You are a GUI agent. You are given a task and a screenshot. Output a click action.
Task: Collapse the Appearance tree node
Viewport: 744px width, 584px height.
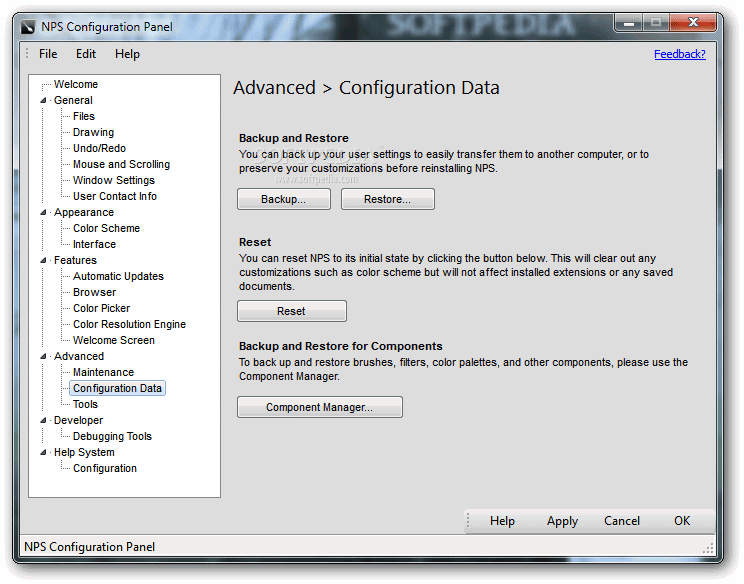44,212
